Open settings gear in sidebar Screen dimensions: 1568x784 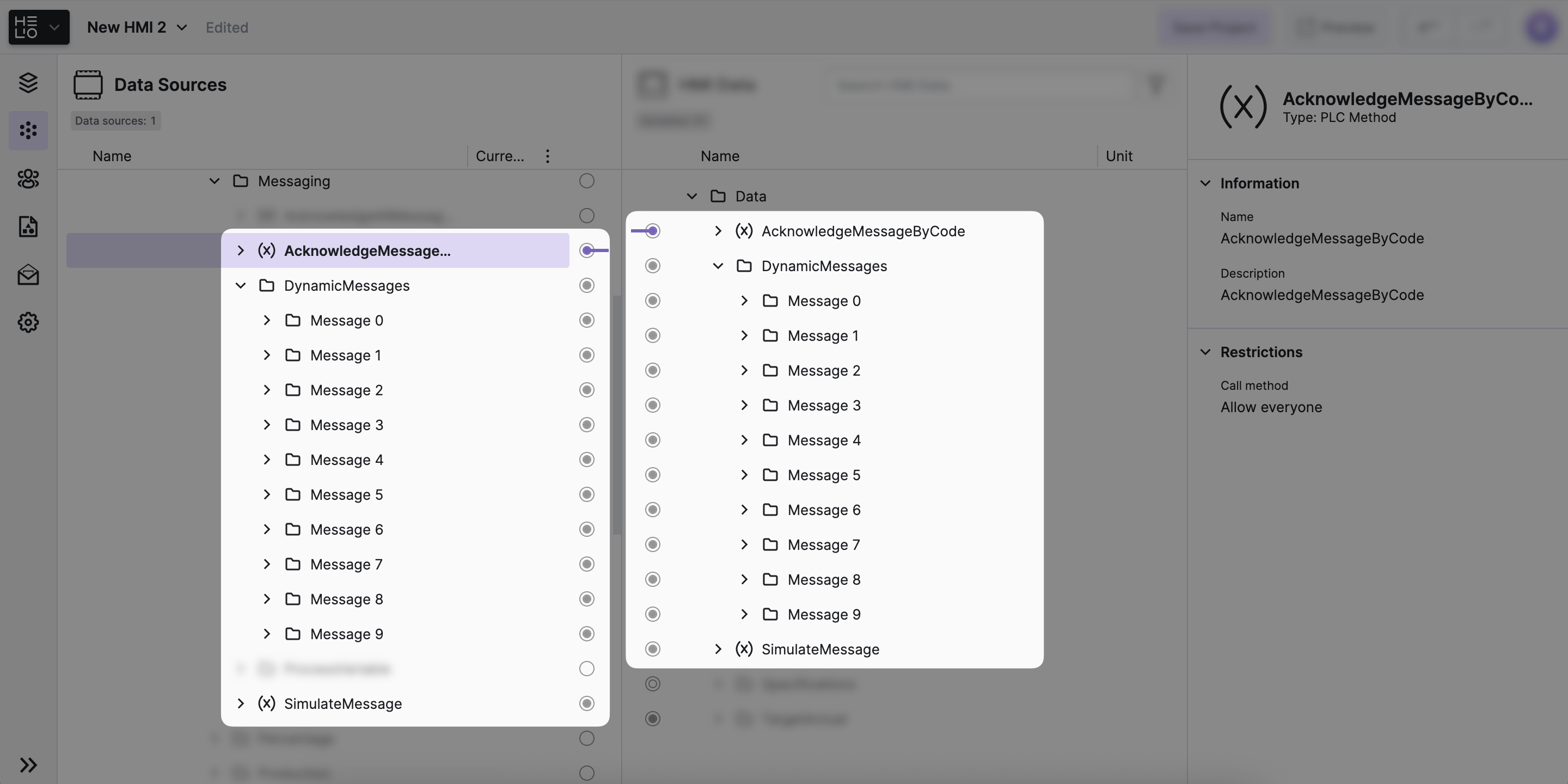click(x=28, y=322)
